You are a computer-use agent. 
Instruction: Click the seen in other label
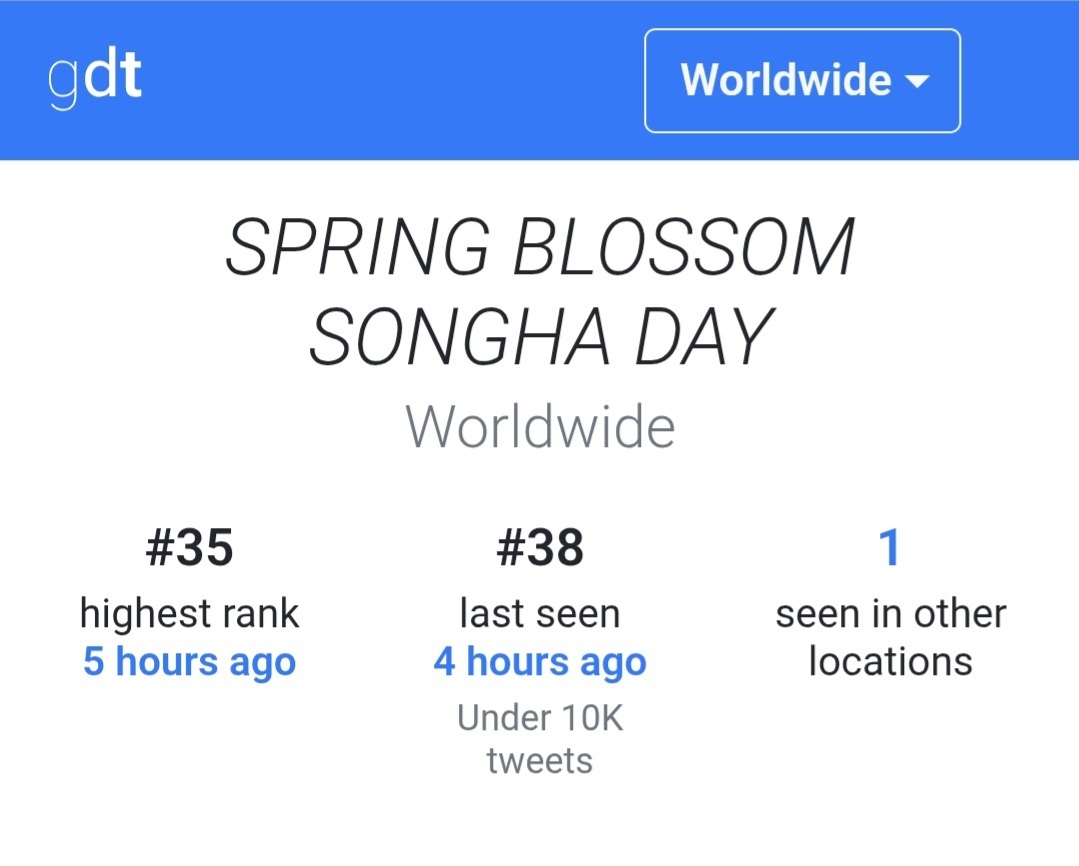tap(890, 613)
